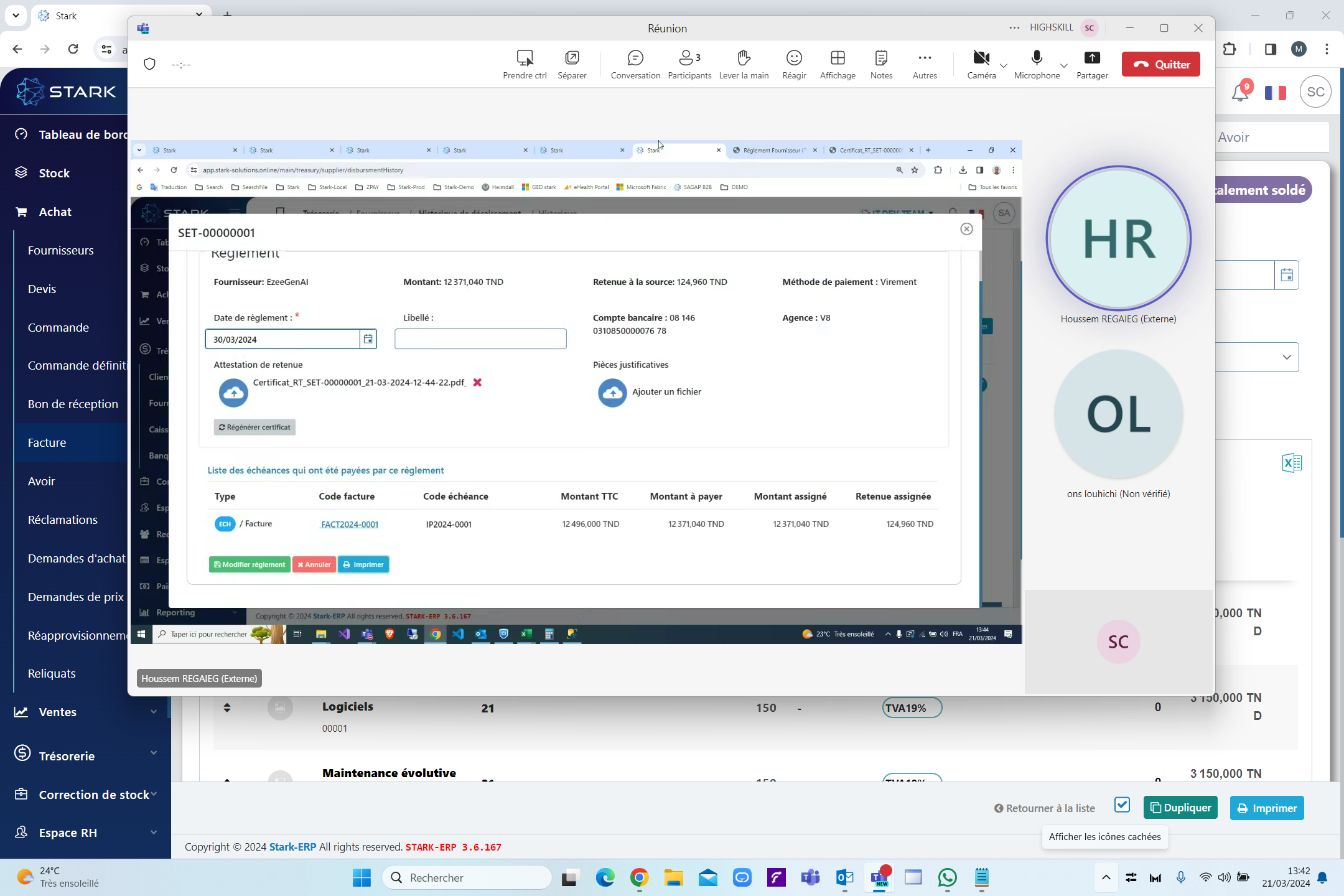Toggle the Microphone mute
Screen dimensions: 1344x896
(1037, 65)
